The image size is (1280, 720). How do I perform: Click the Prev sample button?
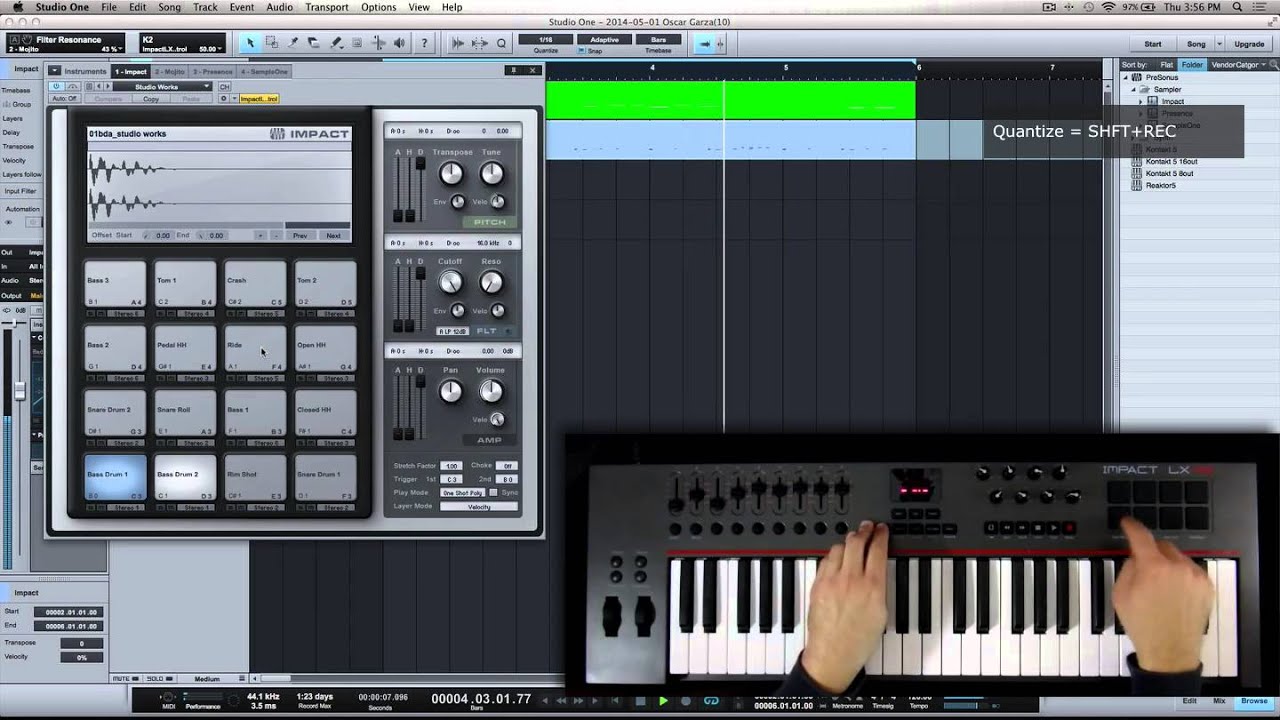[x=300, y=235]
